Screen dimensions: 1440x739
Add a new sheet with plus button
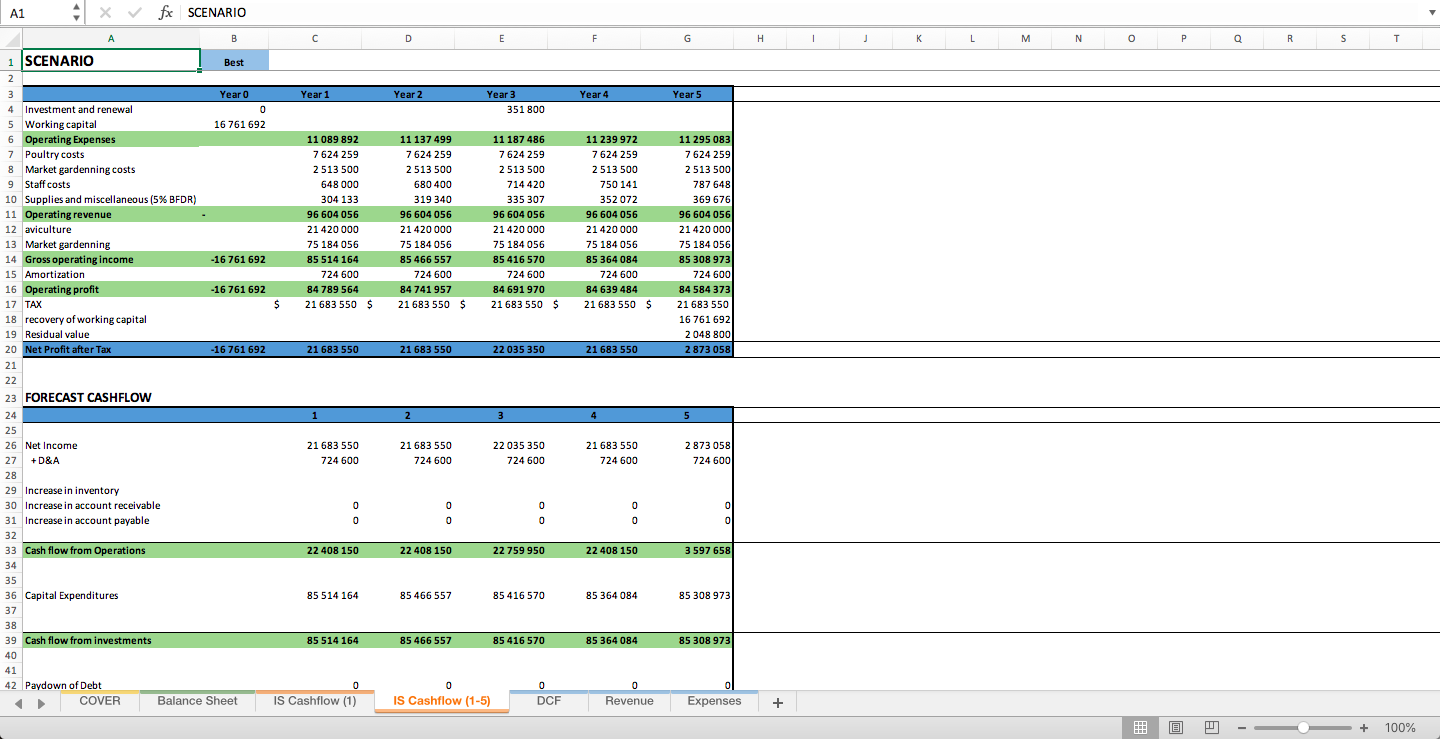[777, 702]
